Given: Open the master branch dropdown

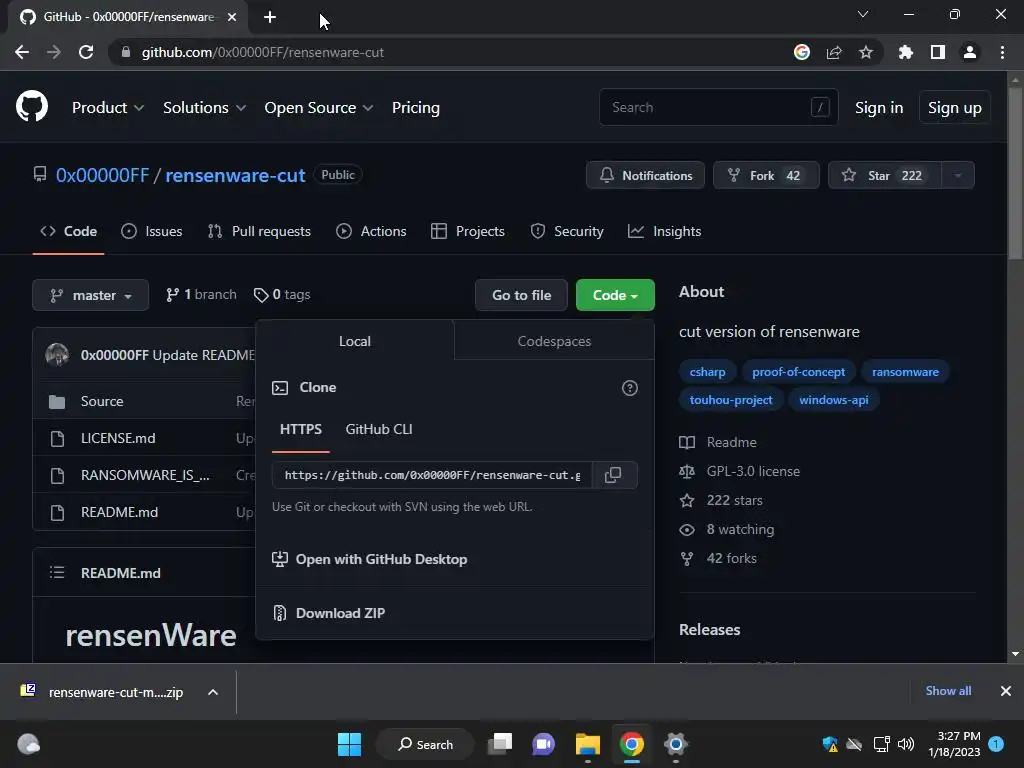Looking at the screenshot, I should click(91, 295).
